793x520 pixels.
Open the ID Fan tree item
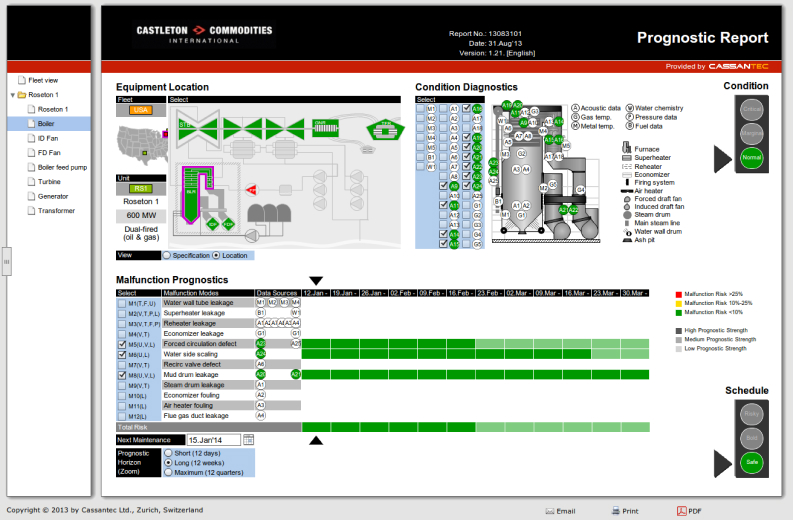(x=48, y=138)
